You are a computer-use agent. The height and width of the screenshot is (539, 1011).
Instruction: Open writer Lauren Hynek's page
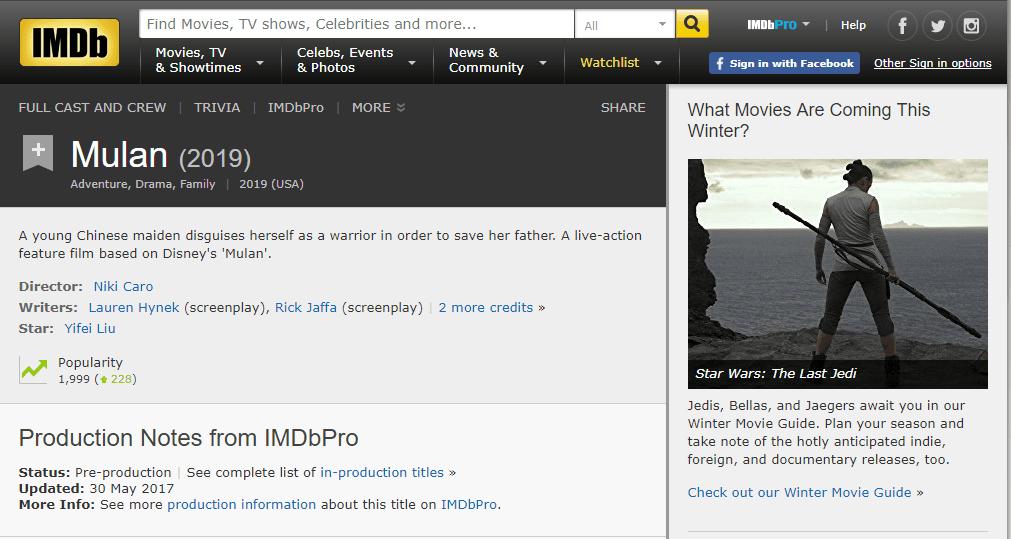pyautogui.click(x=134, y=308)
